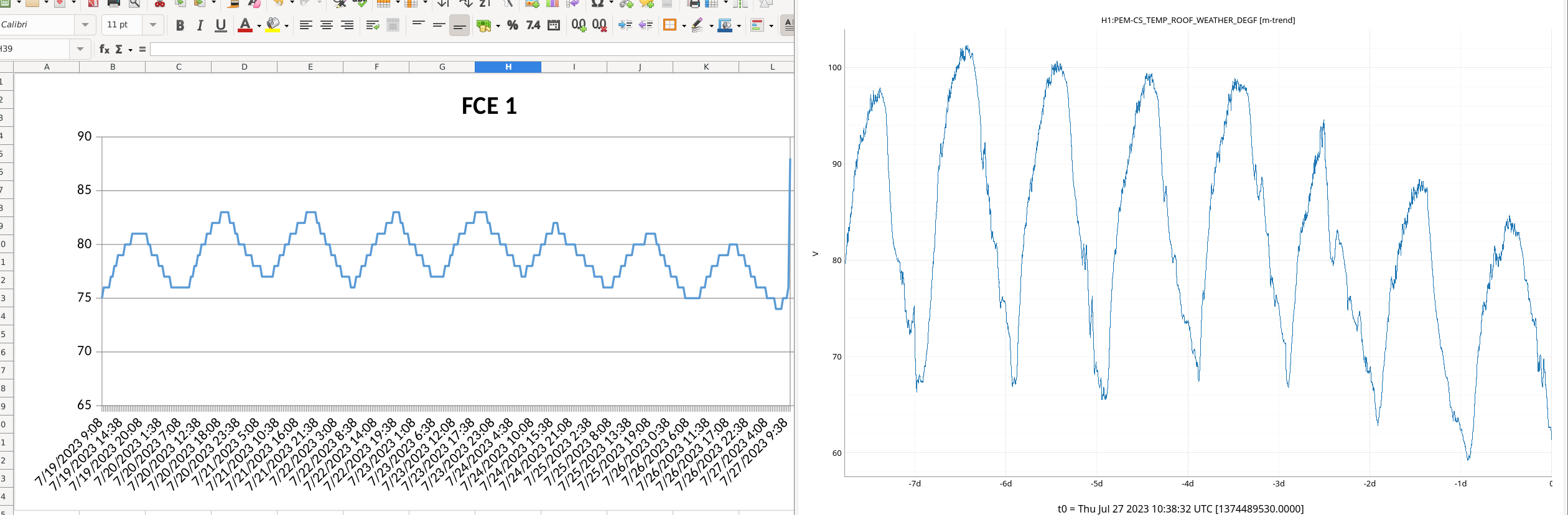This screenshot has width=1568, height=515.
Task: Format cells as date
Action: pyautogui.click(x=554, y=26)
